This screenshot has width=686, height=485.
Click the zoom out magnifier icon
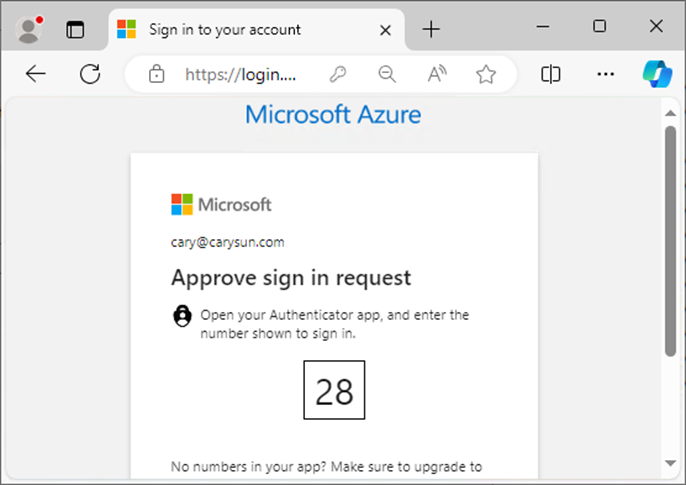pyautogui.click(x=387, y=74)
